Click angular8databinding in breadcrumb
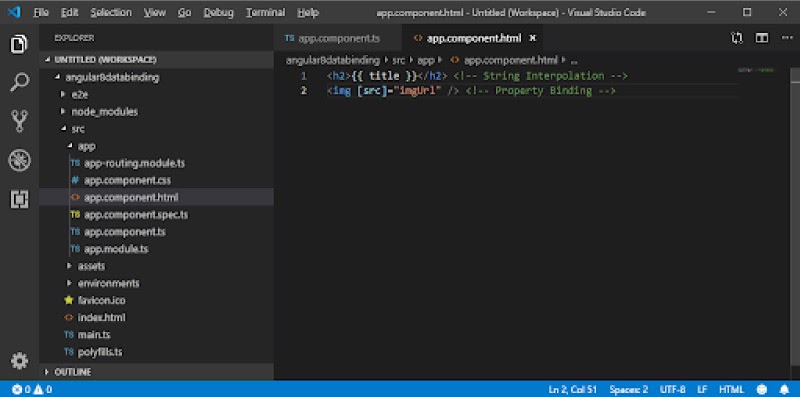This screenshot has height=397, width=800. tap(333, 60)
